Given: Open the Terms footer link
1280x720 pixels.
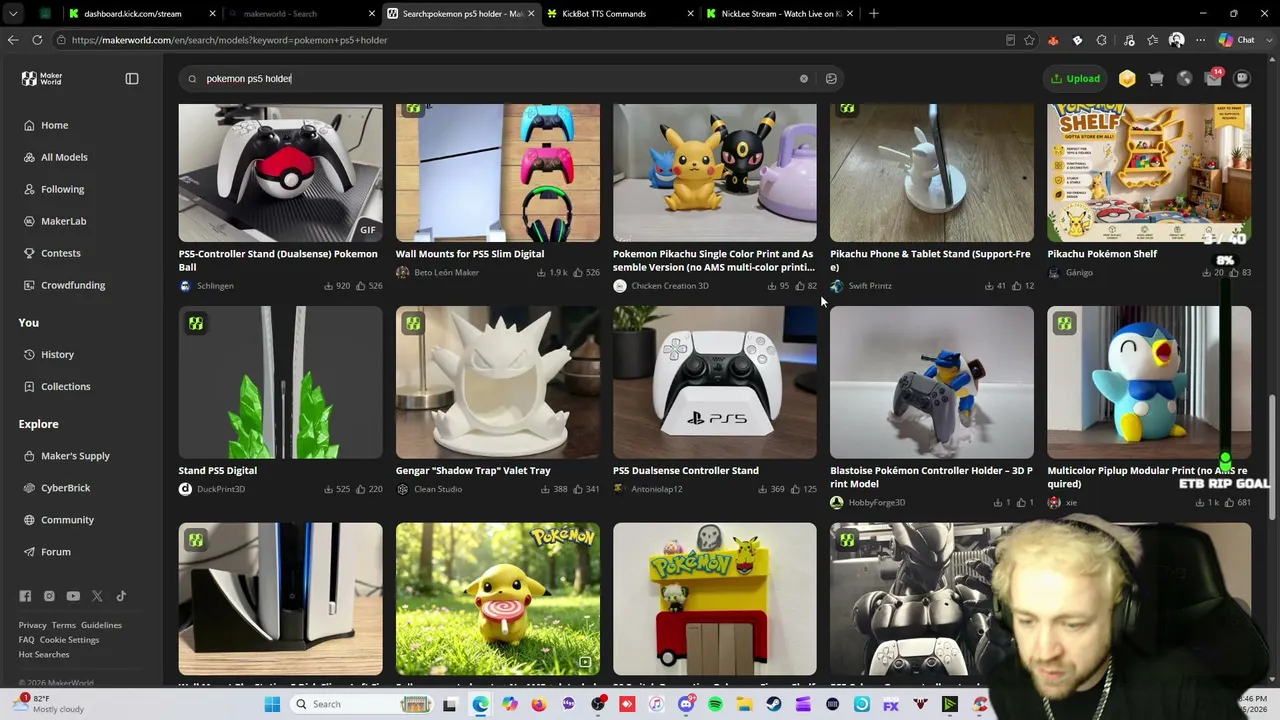Looking at the screenshot, I should pos(64,625).
